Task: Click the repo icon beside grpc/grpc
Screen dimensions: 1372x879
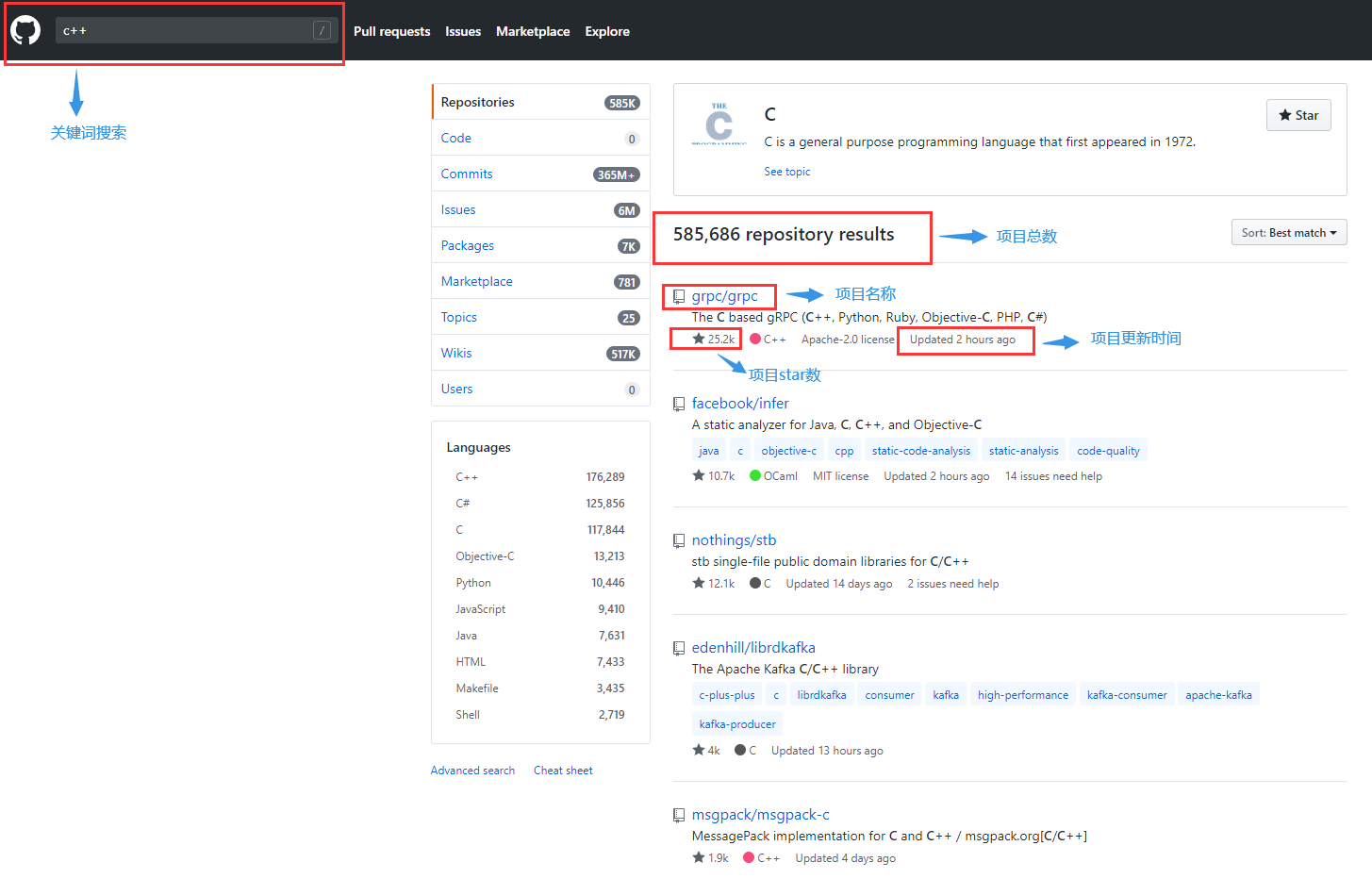Action: [x=679, y=297]
